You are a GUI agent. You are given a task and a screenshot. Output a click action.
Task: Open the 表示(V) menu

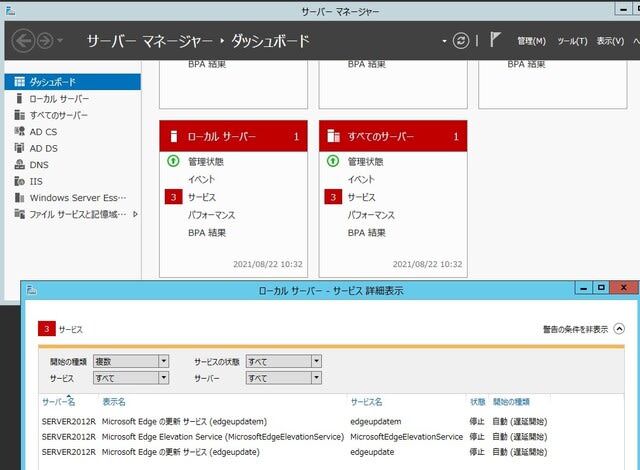pyautogui.click(x=610, y=41)
